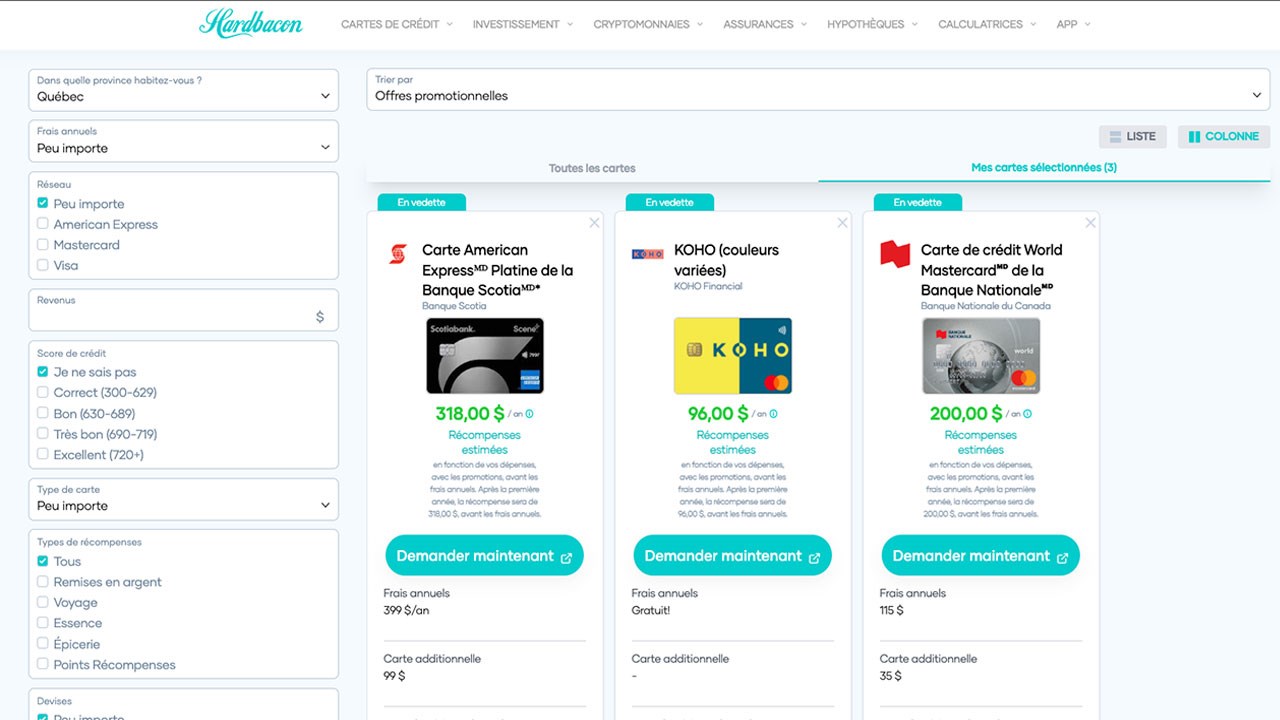The height and width of the screenshot is (720, 1280).
Task: Switch to the Toutes les cartes tab
Action: (x=592, y=168)
